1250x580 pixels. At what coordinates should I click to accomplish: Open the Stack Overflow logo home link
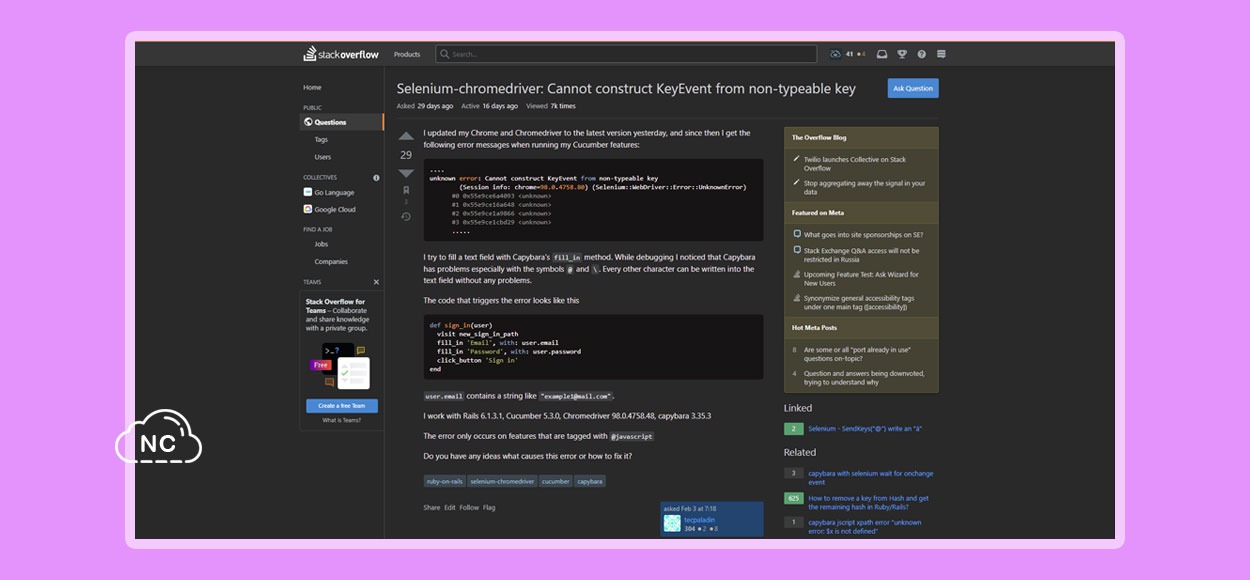341,54
